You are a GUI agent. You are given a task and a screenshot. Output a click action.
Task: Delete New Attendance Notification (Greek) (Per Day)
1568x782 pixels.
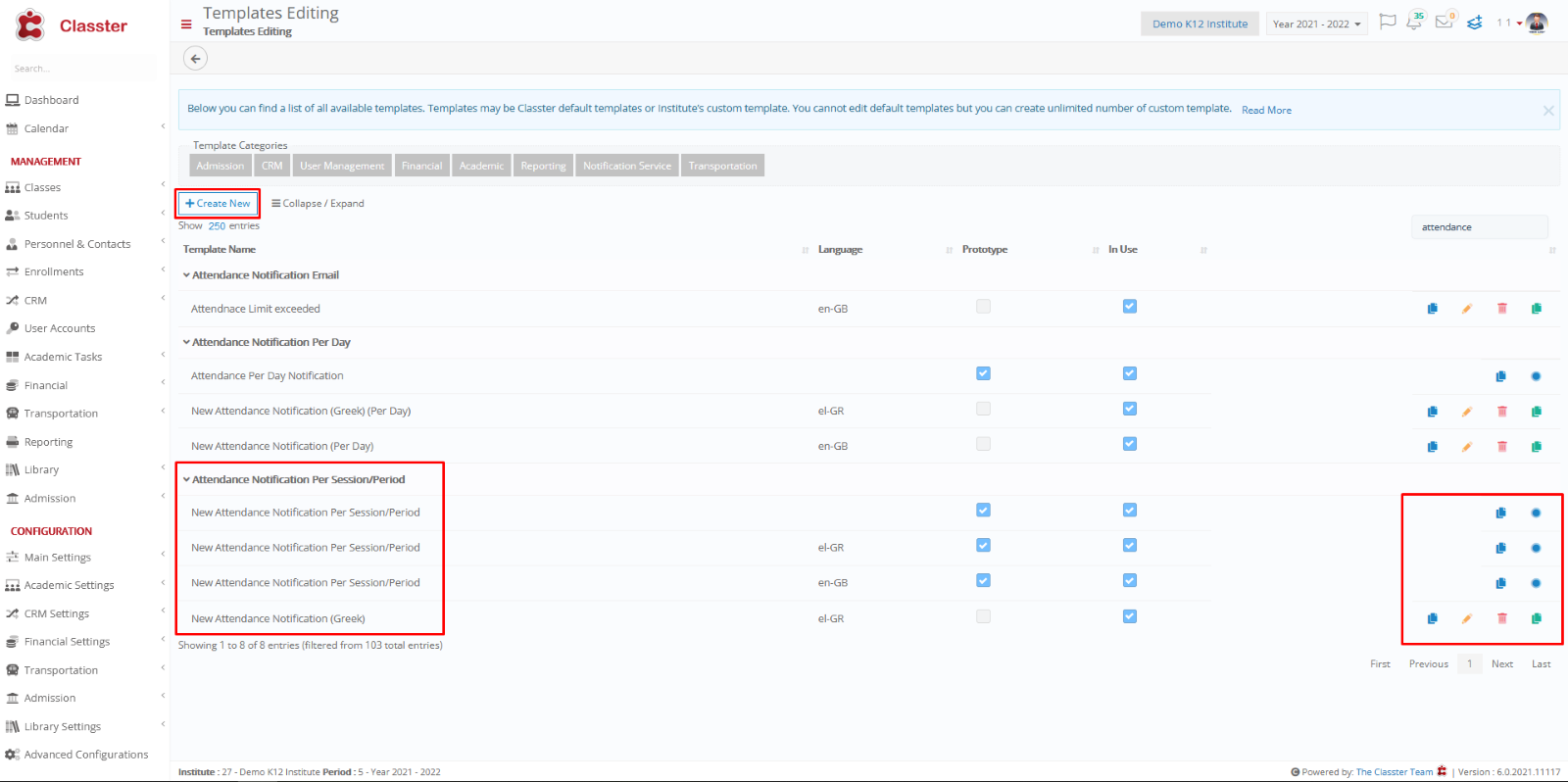(1501, 412)
